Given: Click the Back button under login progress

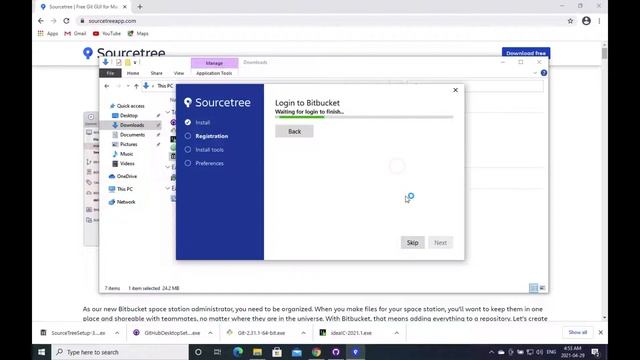Looking at the screenshot, I should 294,131.
